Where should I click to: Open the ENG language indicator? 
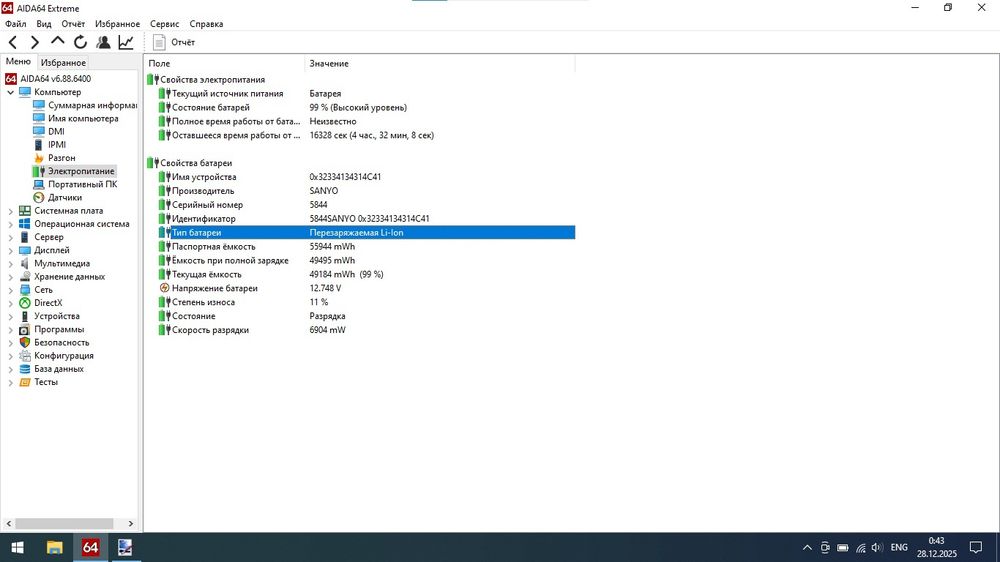[x=899, y=547]
